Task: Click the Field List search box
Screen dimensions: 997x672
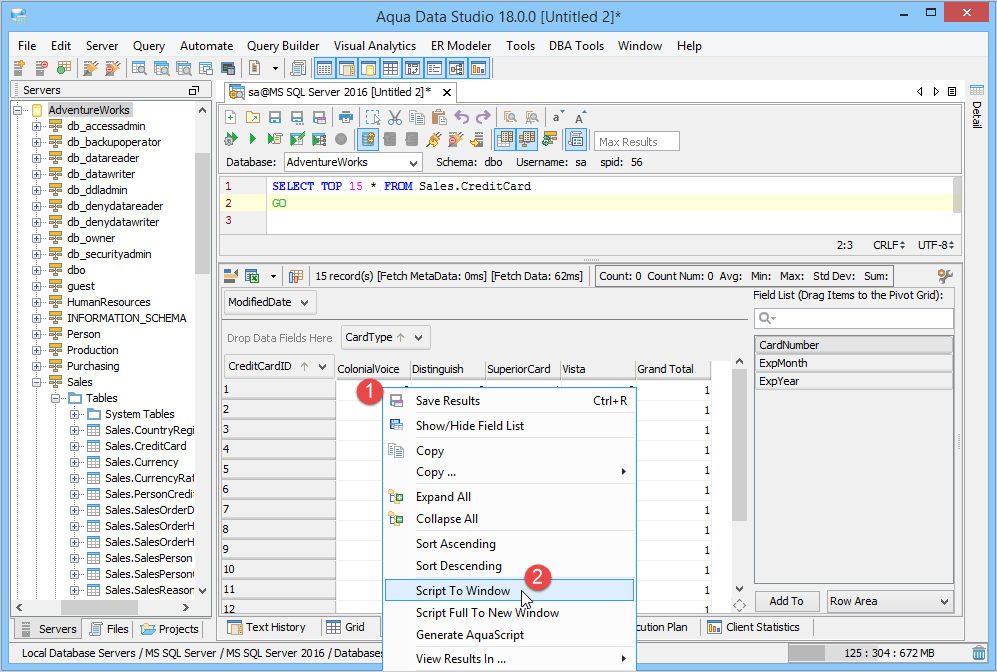Action: coord(853,319)
